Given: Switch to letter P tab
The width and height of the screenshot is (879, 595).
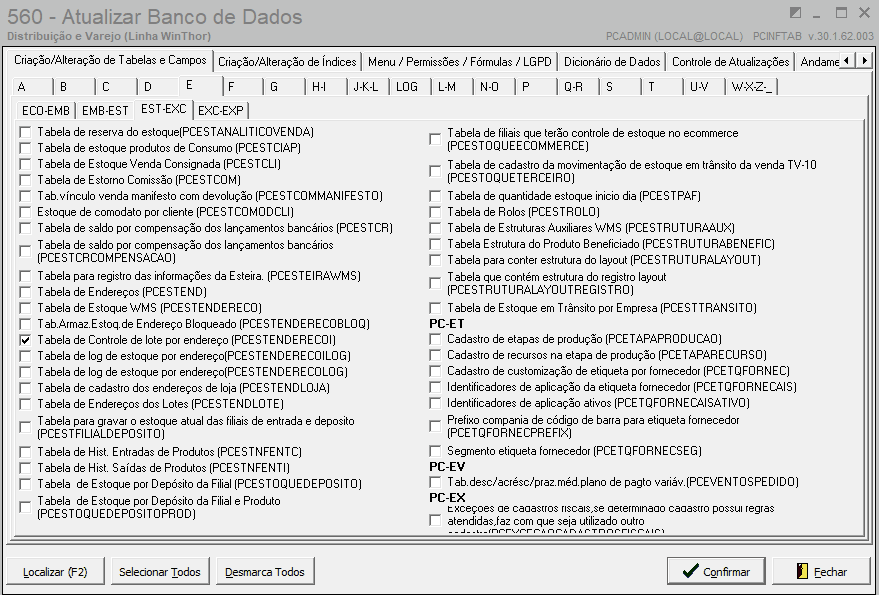Looking at the screenshot, I should point(536,87).
